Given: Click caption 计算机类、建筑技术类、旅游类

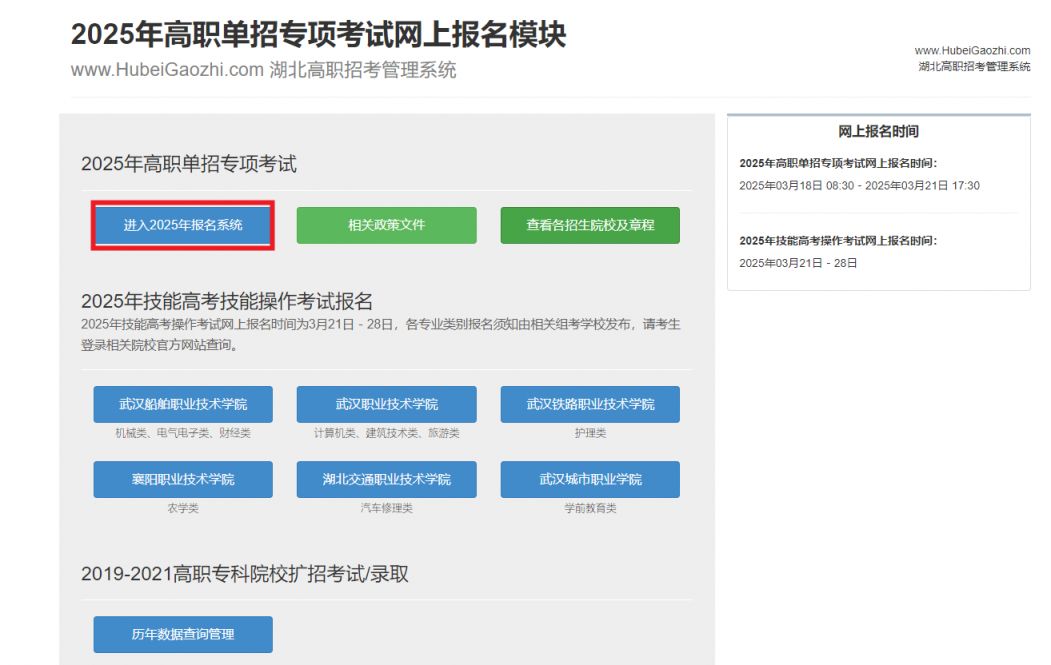Looking at the screenshot, I should 387,434.
